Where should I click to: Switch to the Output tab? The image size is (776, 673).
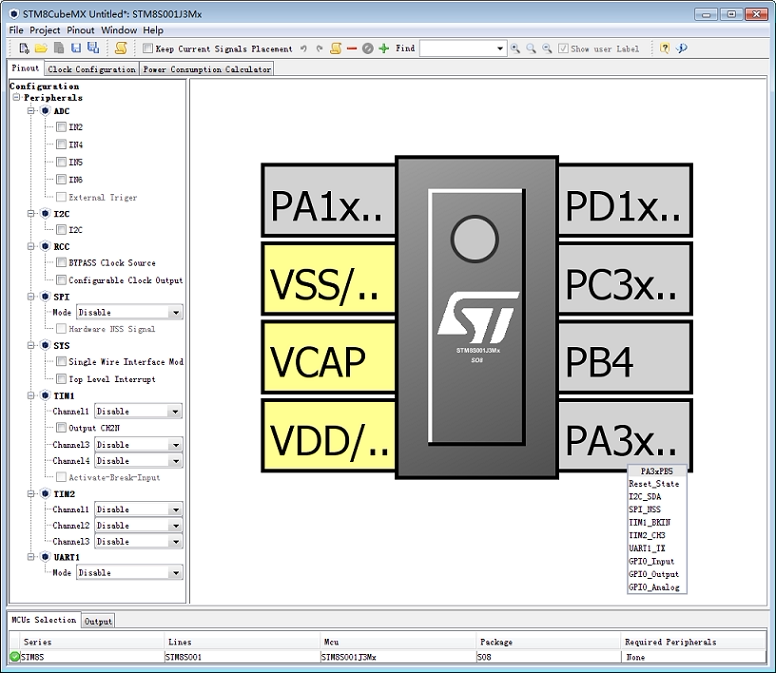click(98, 621)
